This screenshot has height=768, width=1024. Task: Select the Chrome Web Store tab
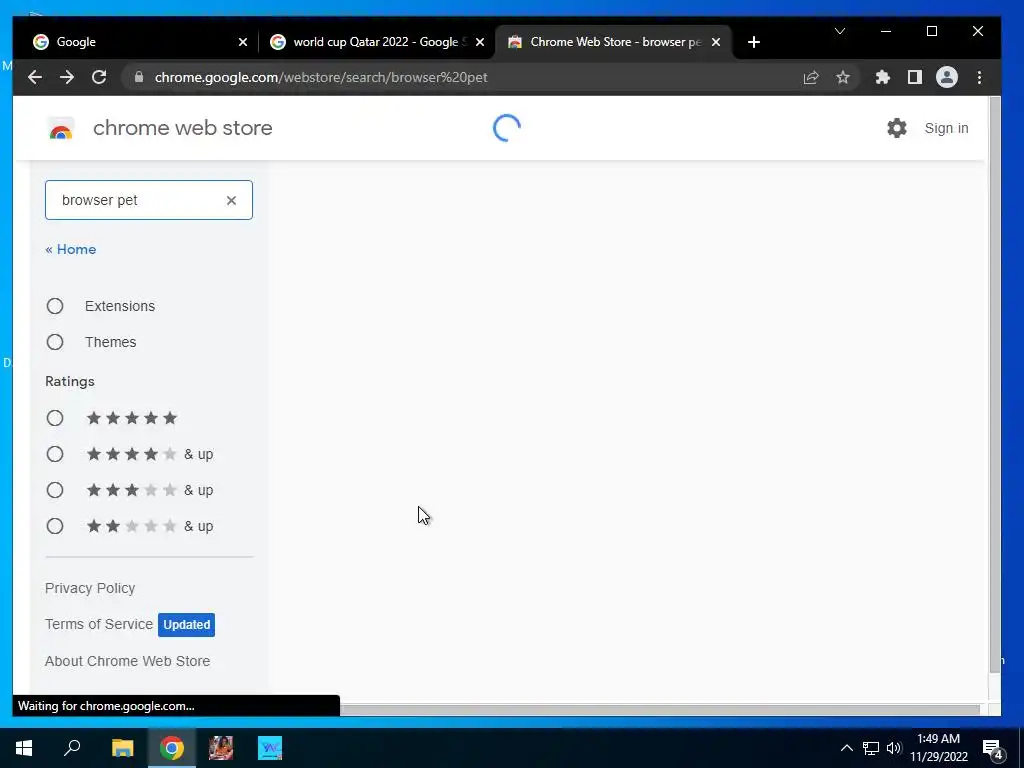click(x=614, y=42)
